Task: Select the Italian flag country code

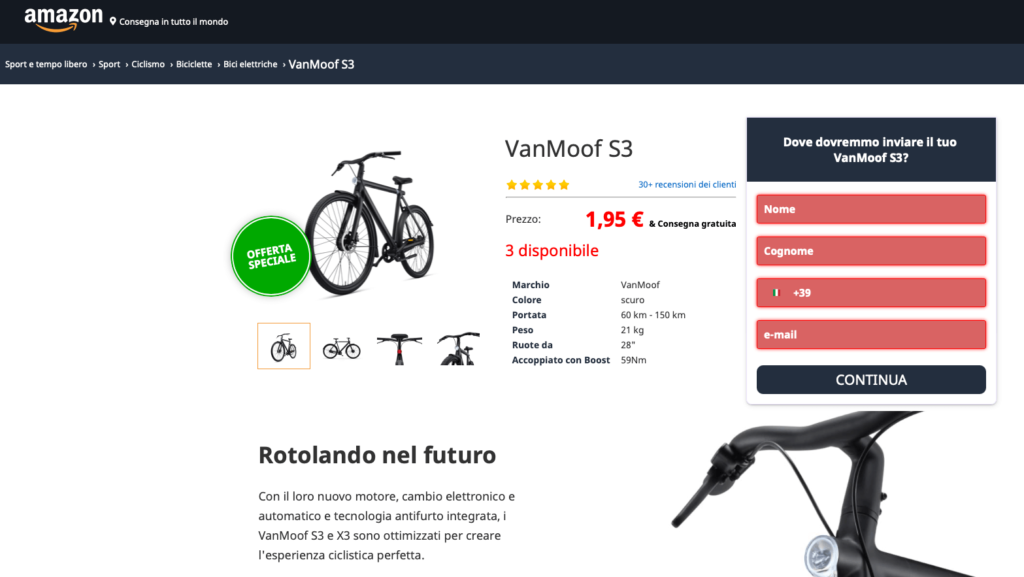Action: (776, 293)
